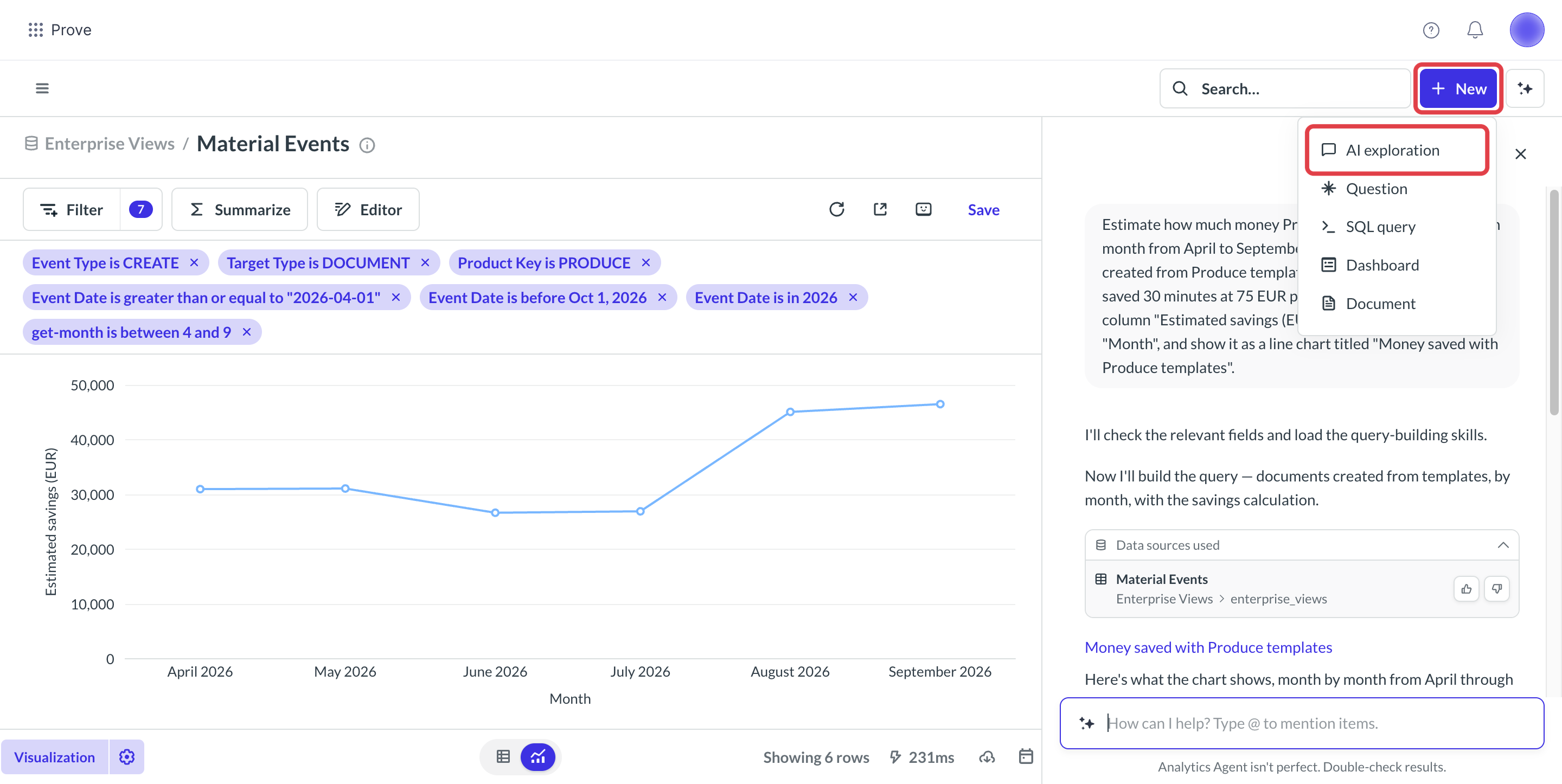Screen dimensions: 1562x784
Task: Give thumbs down on Material Events source
Action: [x=1496, y=589]
